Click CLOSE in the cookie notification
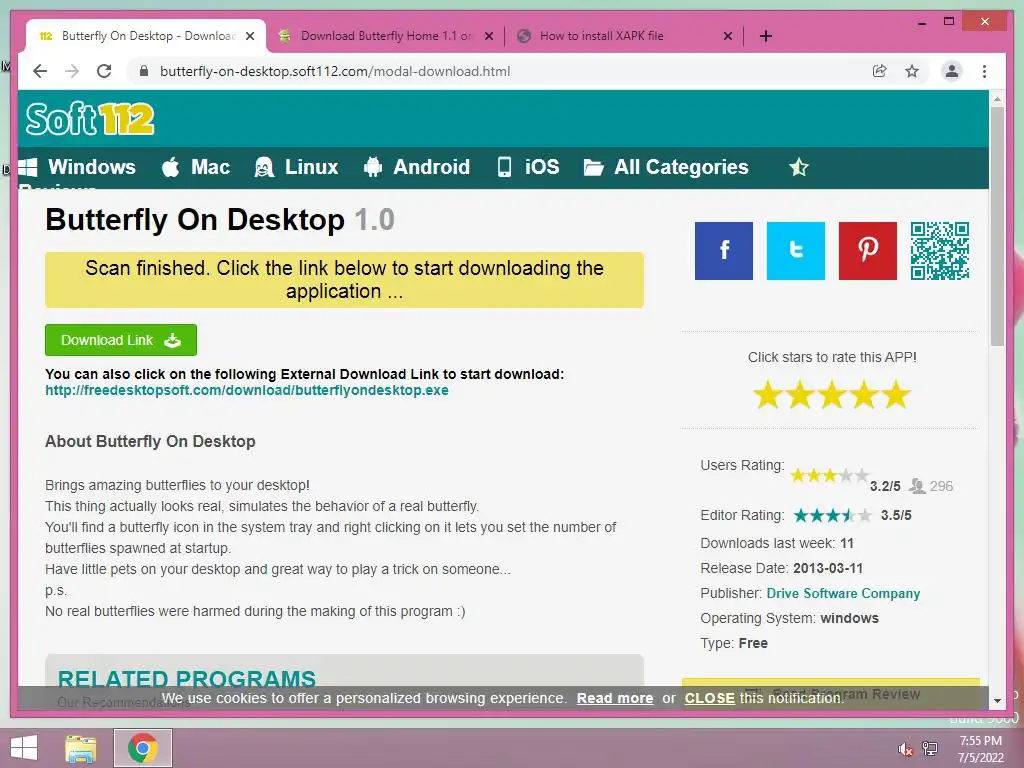The width and height of the screenshot is (1024, 768). [x=709, y=698]
